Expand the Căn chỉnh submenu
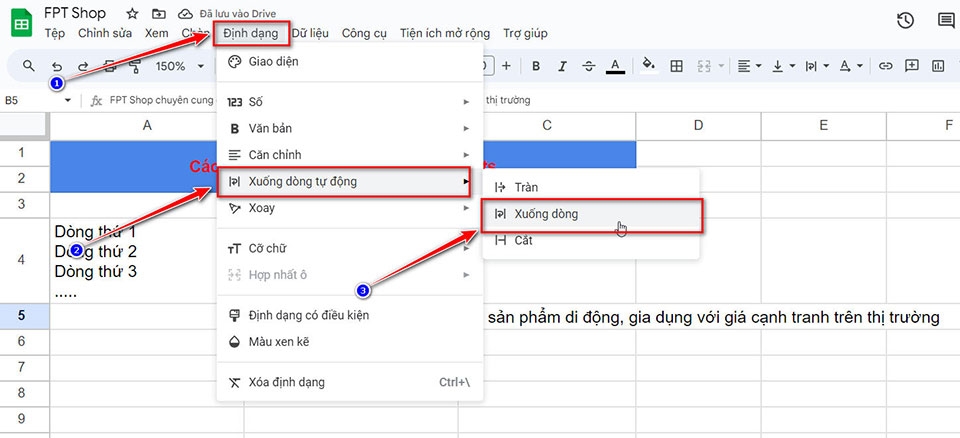This screenshot has width=960, height=438. 350,155
